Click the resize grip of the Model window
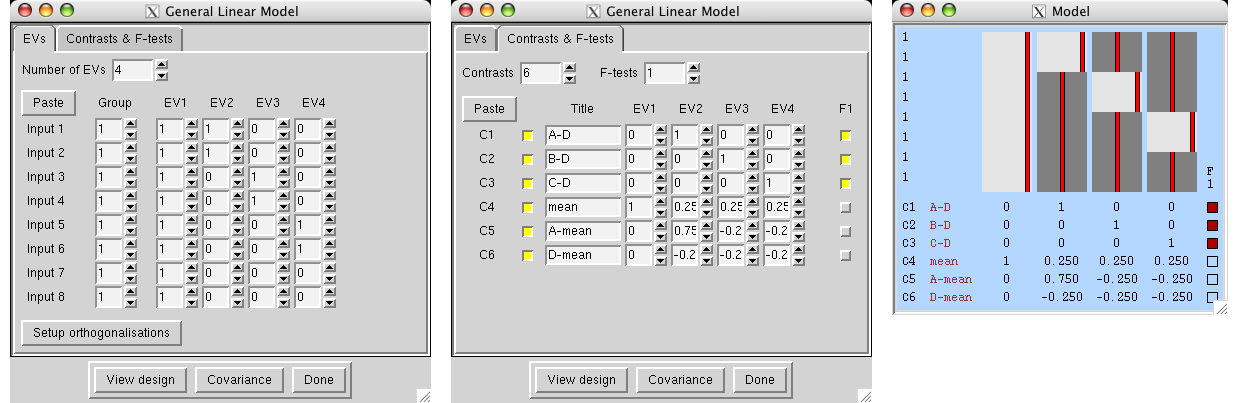Viewport: 1238px width, 403px height. click(1219, 309)
